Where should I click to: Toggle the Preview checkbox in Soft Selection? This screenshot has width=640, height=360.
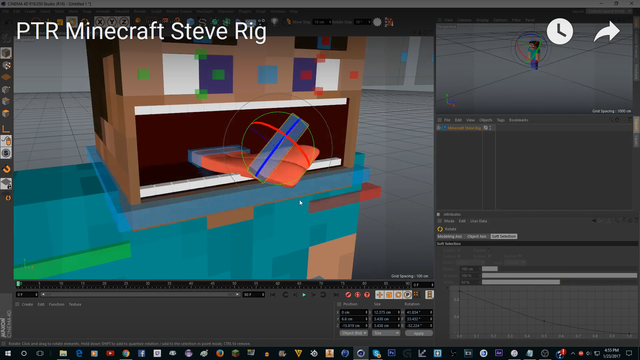pyautogui.click(x=489, y=250)
